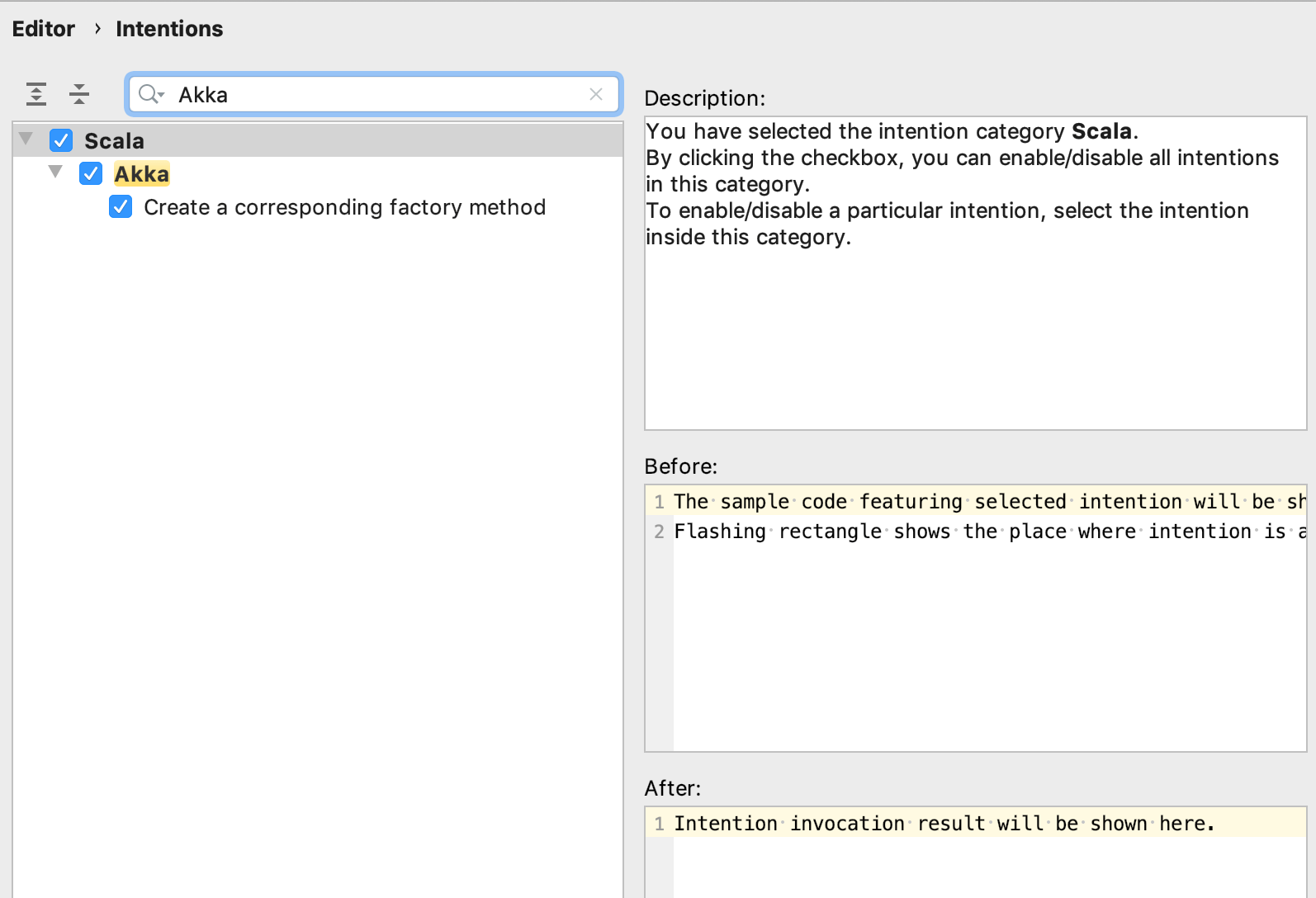Clear the Akka search text
1316x898 pixels.
pyautogui.click(x=596, y=95)
